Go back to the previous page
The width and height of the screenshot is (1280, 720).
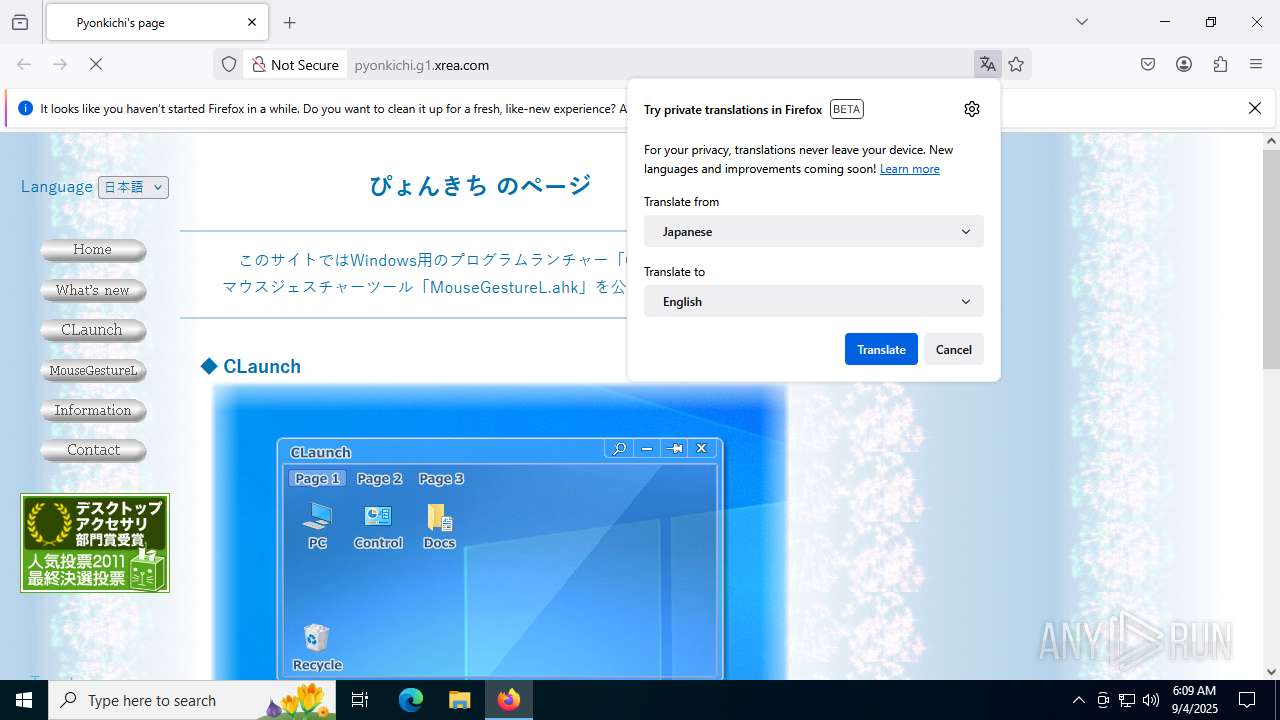pos(24,64)
